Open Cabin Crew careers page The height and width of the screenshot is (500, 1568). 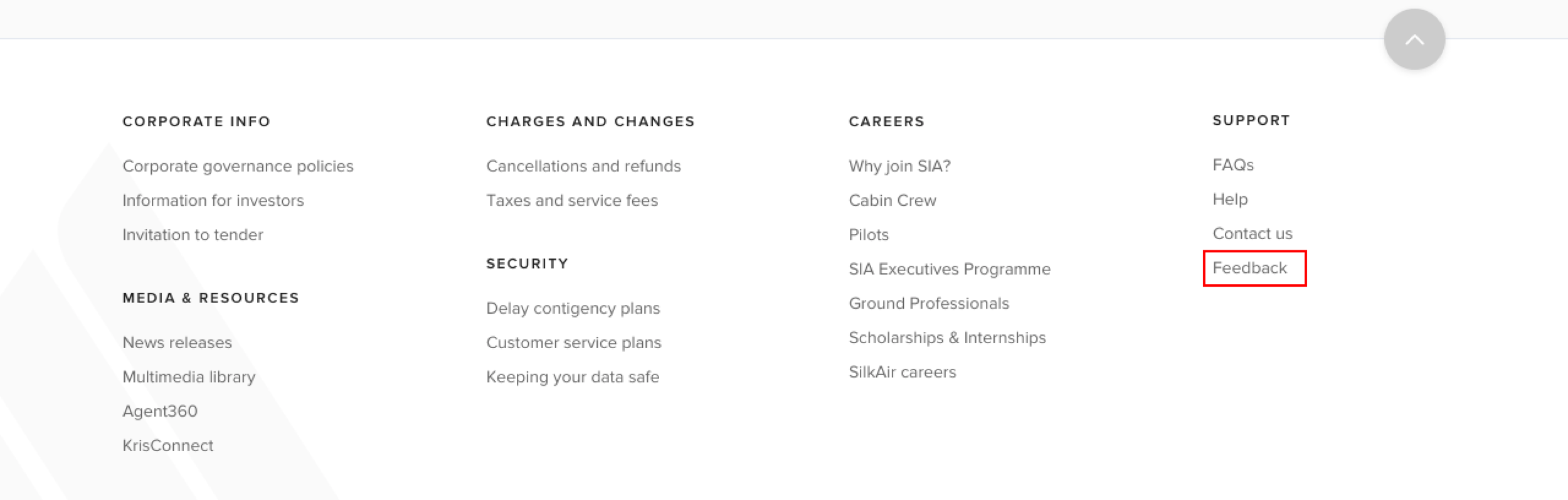(892, 200)
